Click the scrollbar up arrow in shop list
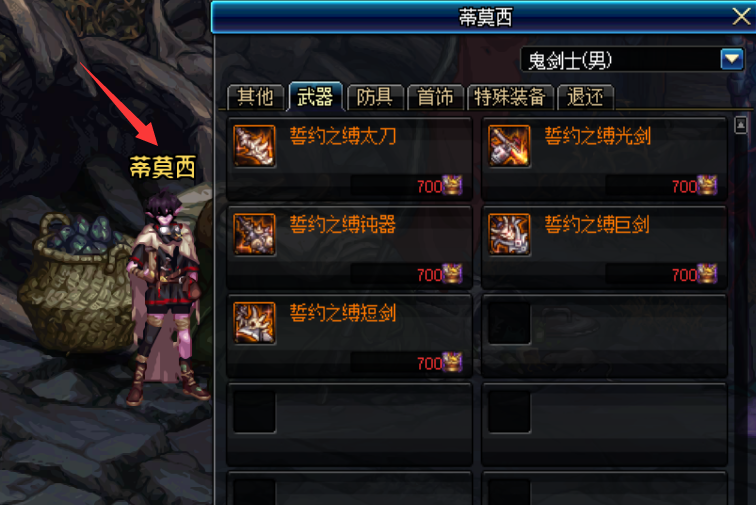 coord(741,125)
